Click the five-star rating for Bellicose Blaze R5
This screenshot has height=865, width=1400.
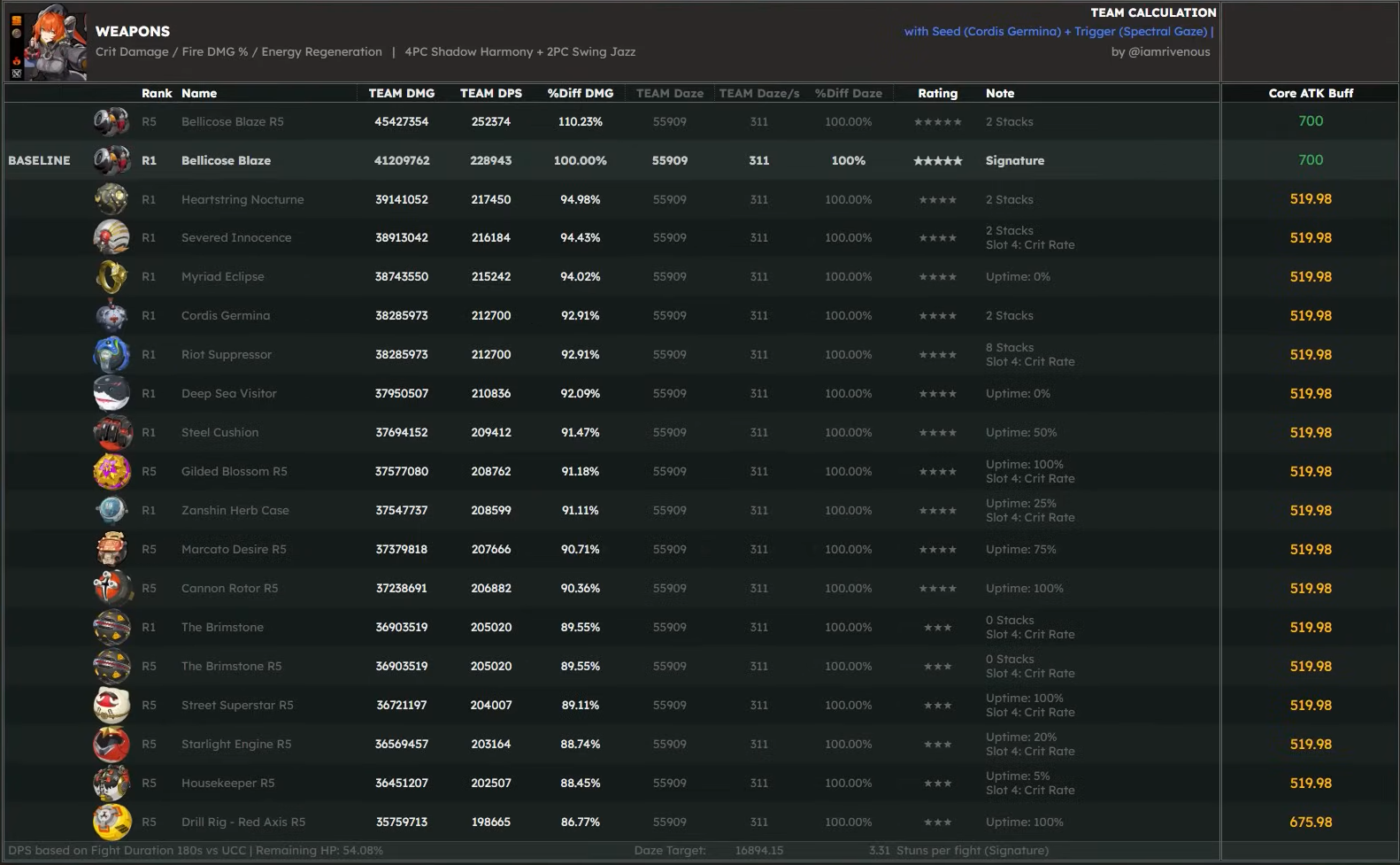coord(938,121)
